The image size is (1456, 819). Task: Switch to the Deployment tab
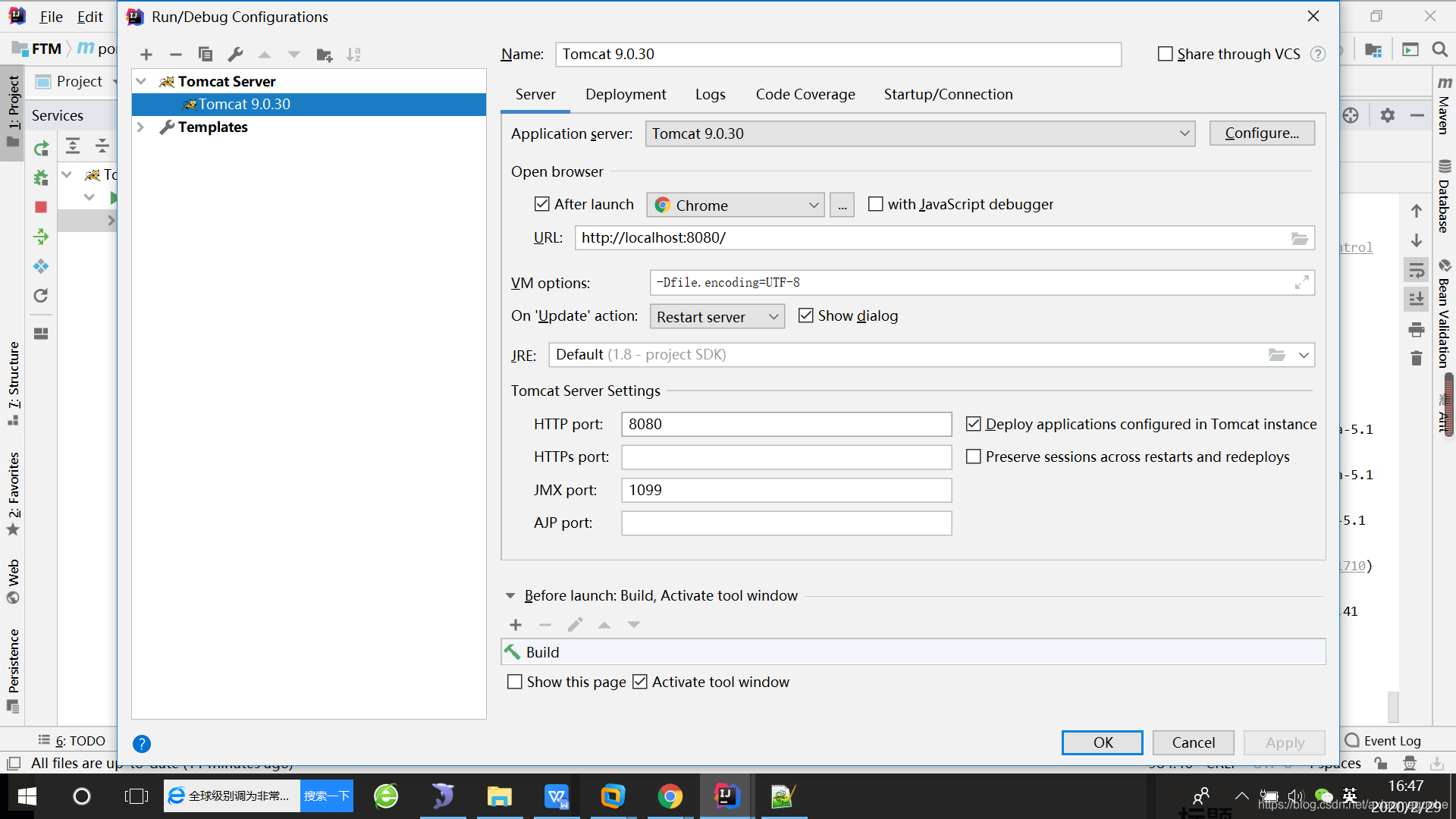point(626,94)
